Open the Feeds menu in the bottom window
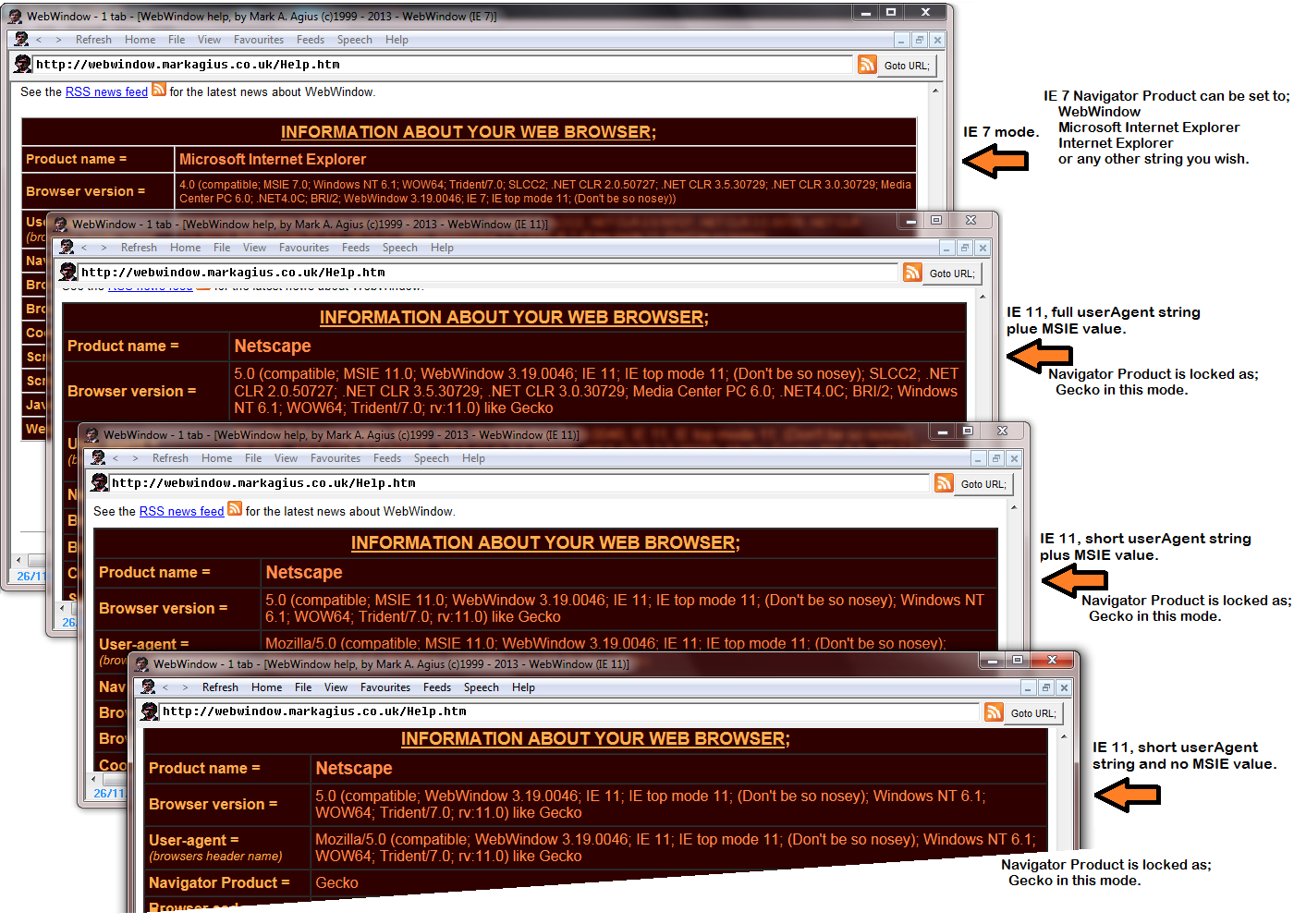This screenshot has height=924, width=1294. pyautogui.click(x=436, y=687)
